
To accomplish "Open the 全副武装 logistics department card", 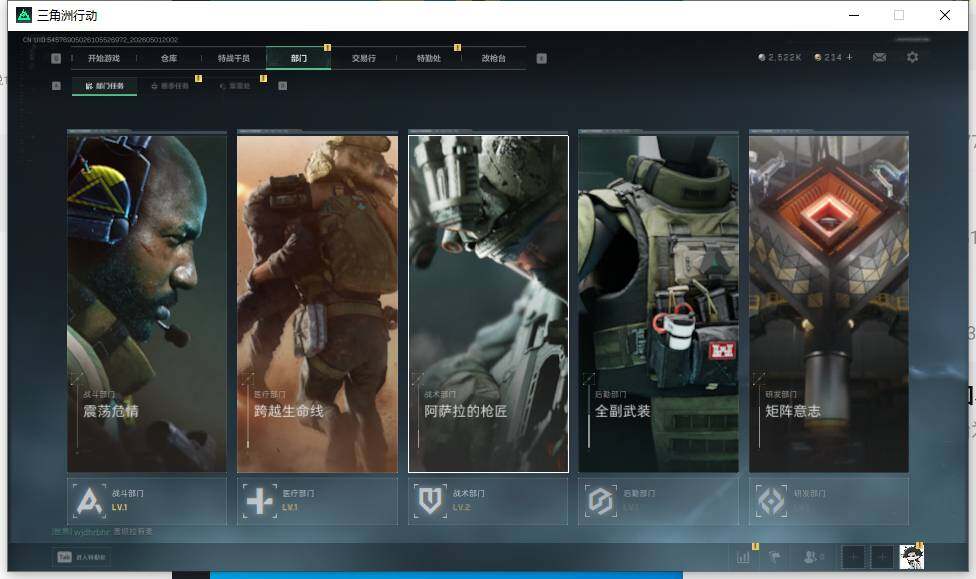I will tap(659, 304).
